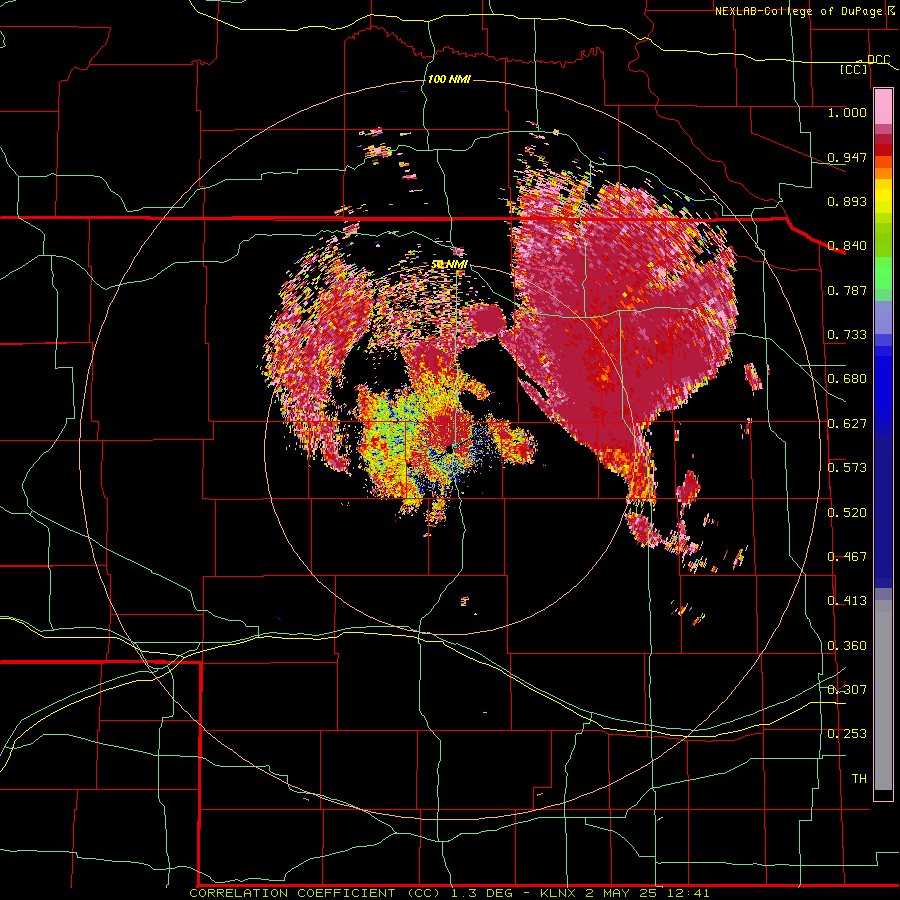Select the light pink top segment of color bar
The width and height of the screenshot is (900, 900).
coord(883,106)
